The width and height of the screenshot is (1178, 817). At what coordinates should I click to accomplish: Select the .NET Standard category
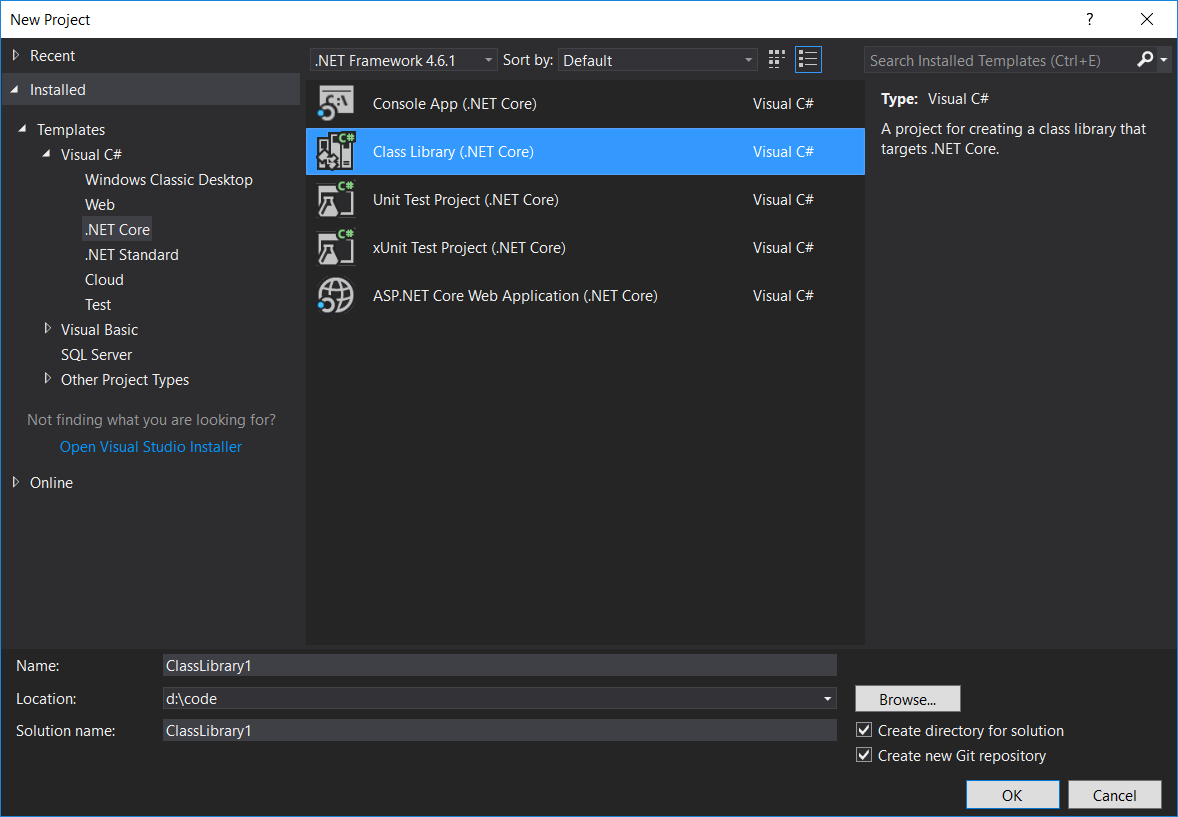point(131,254)
